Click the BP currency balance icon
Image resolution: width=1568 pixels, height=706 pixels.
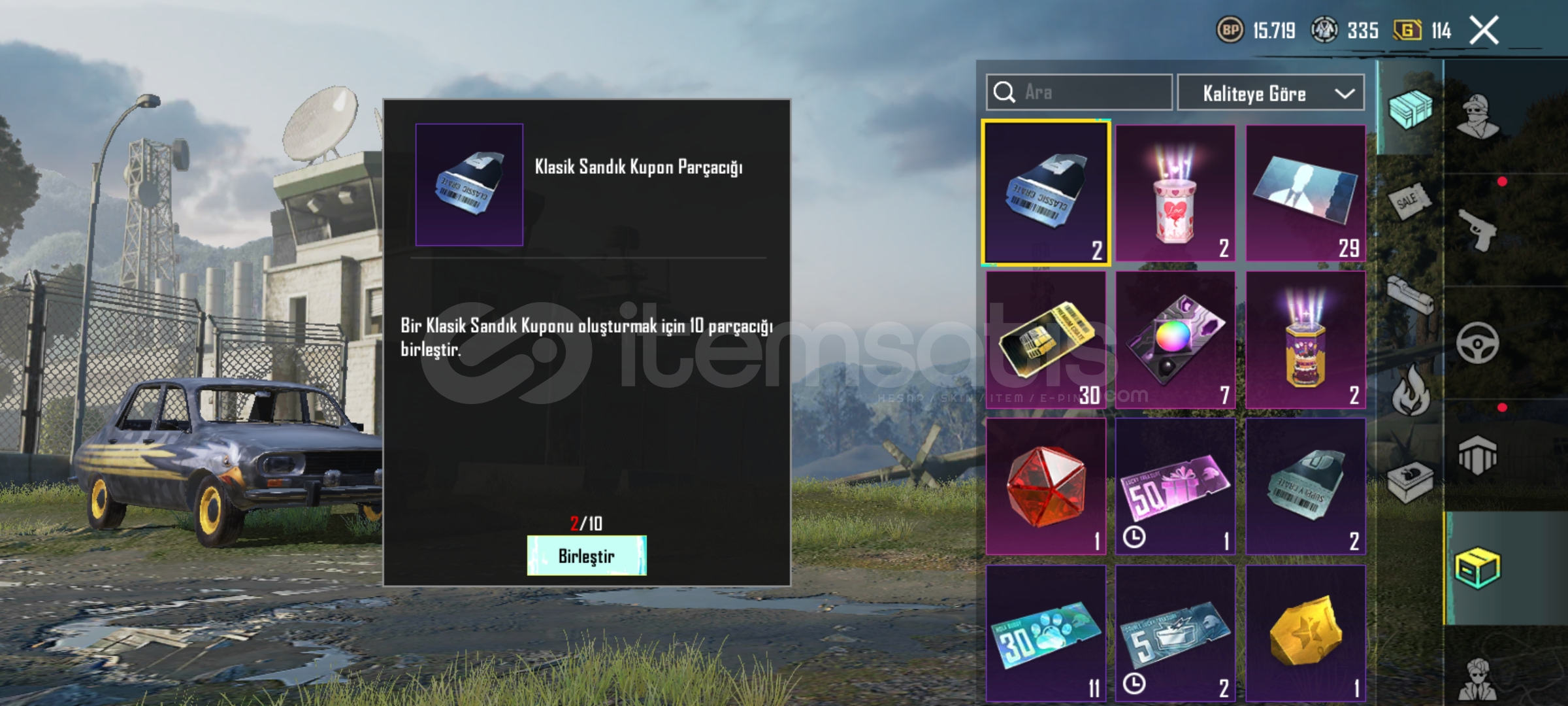coord(1230,31)
